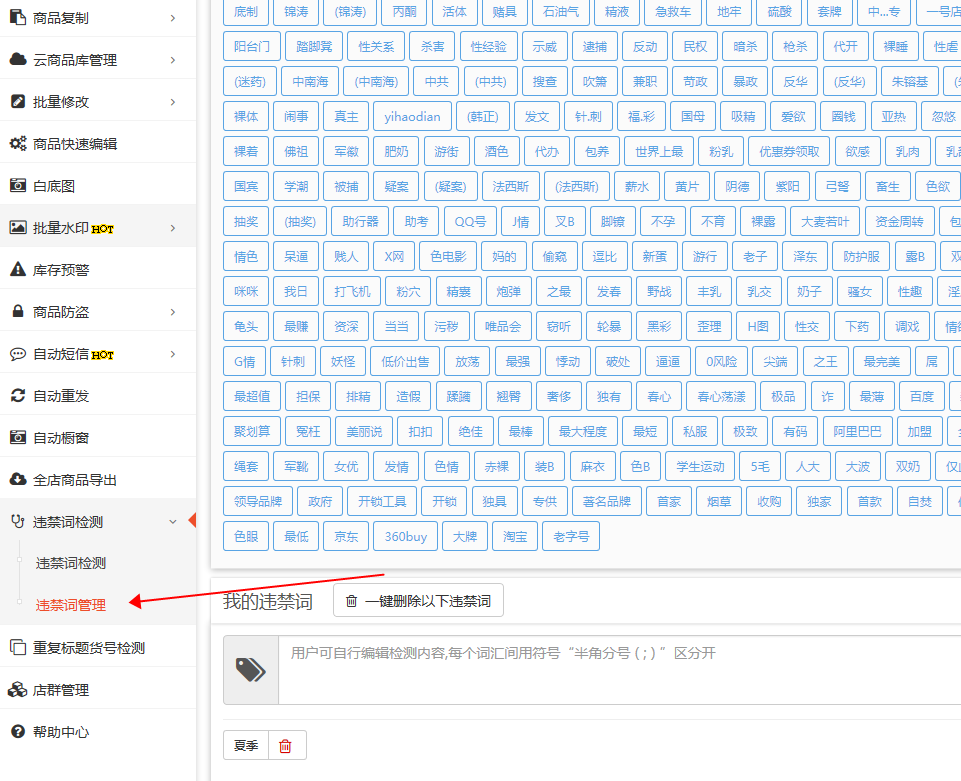Select the 著名品牌 word tag
This screenshot has width=961, height=781.
pos(607,501)
